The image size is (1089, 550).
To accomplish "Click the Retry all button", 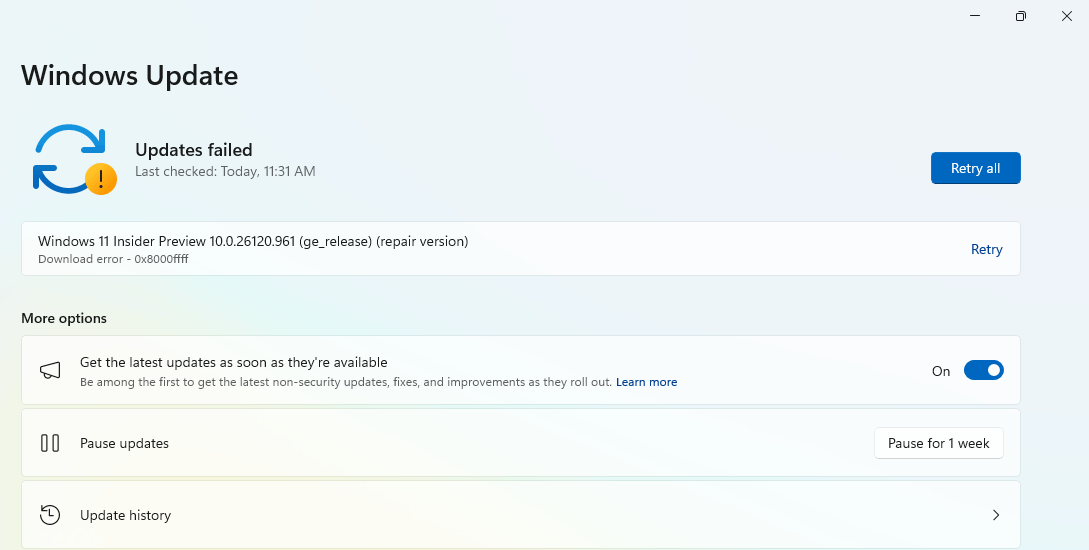I will (975, 168).
